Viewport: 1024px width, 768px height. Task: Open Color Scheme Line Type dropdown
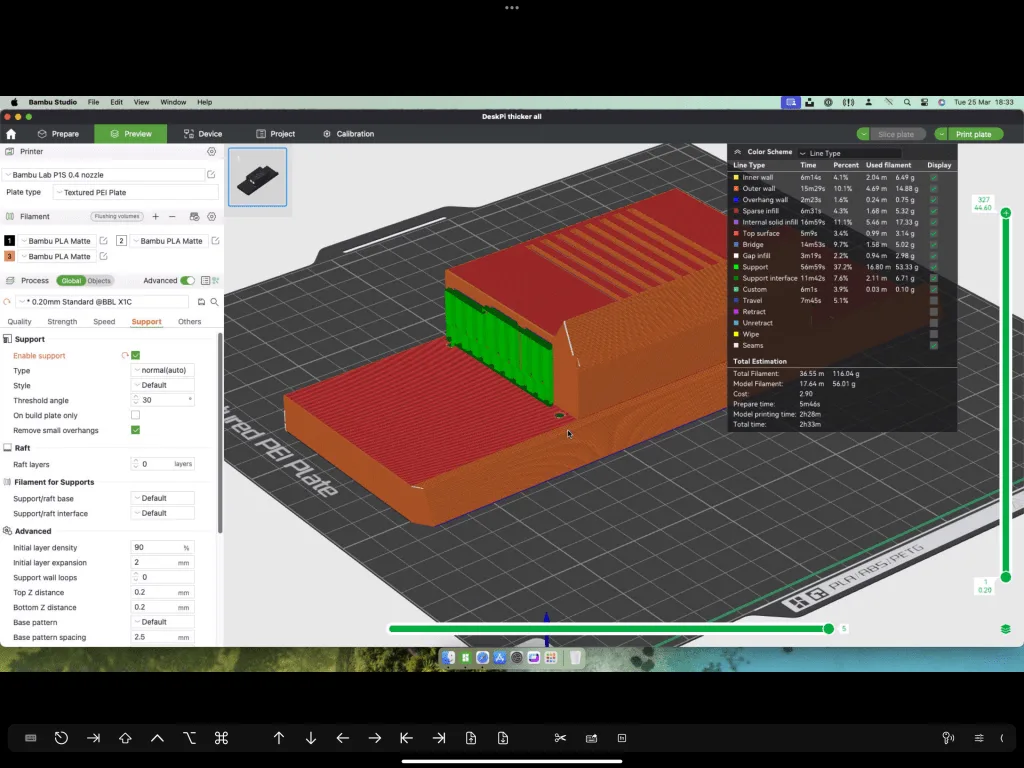850,153
